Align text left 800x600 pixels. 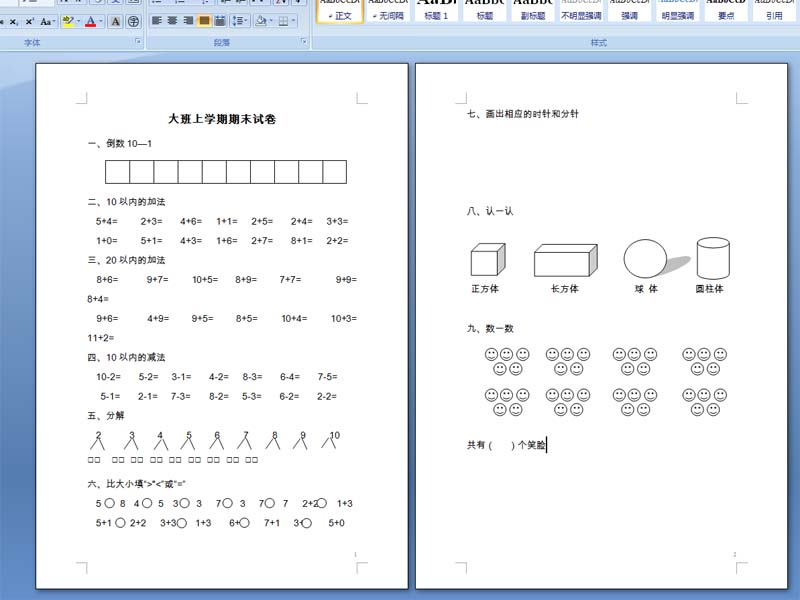(157, 21)
